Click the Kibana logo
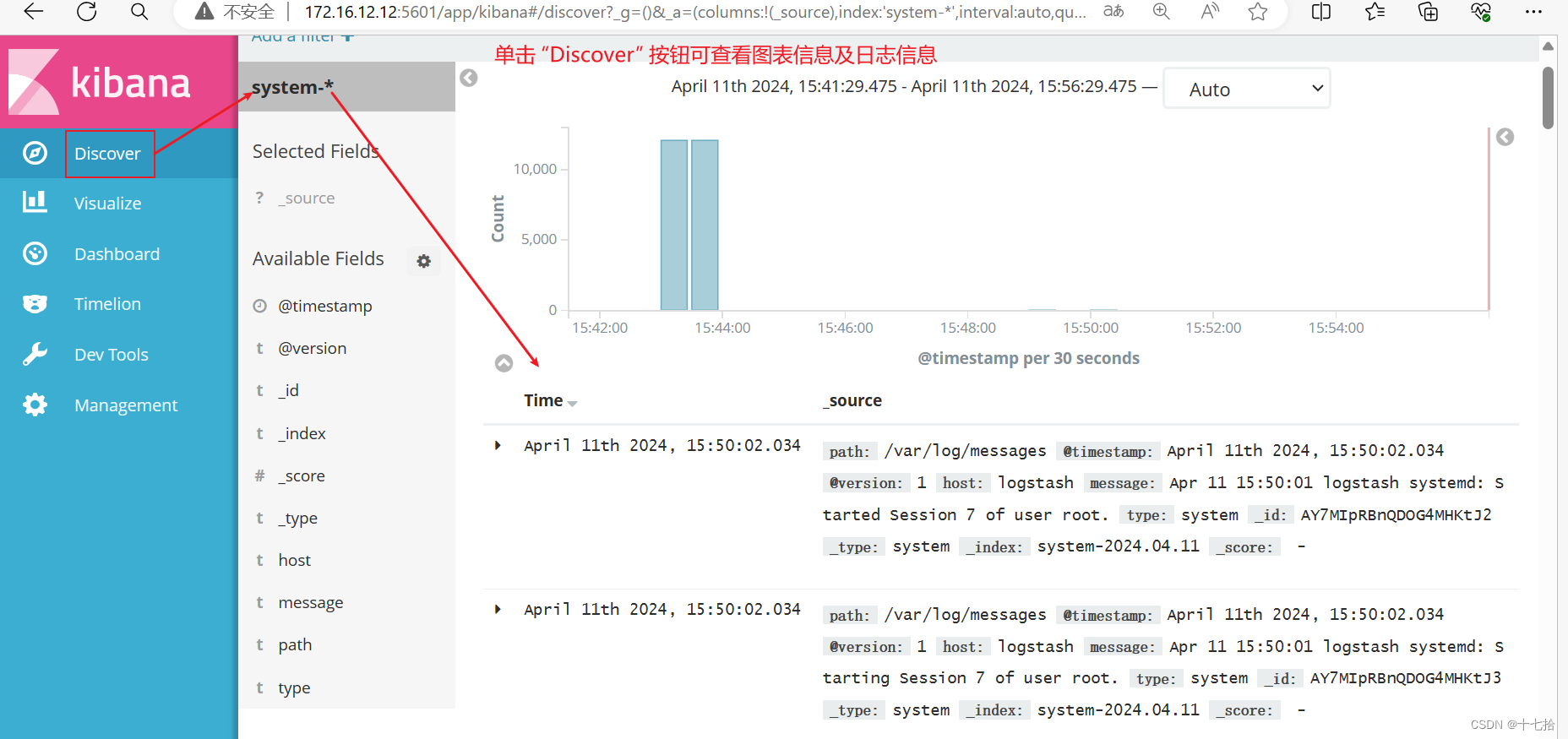Viewport: 1568px width, 739px height. pyautogui.click(x=101, y=82)
